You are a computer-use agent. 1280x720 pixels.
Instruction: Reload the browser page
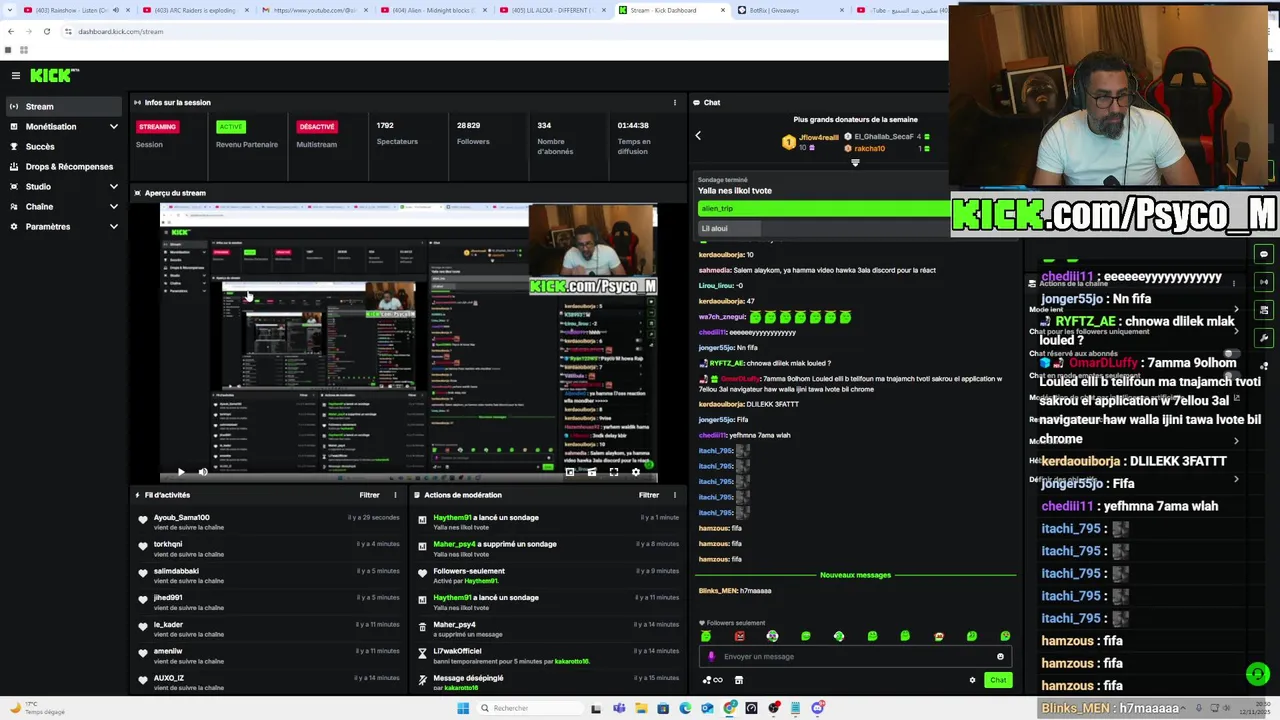(46, 31)
